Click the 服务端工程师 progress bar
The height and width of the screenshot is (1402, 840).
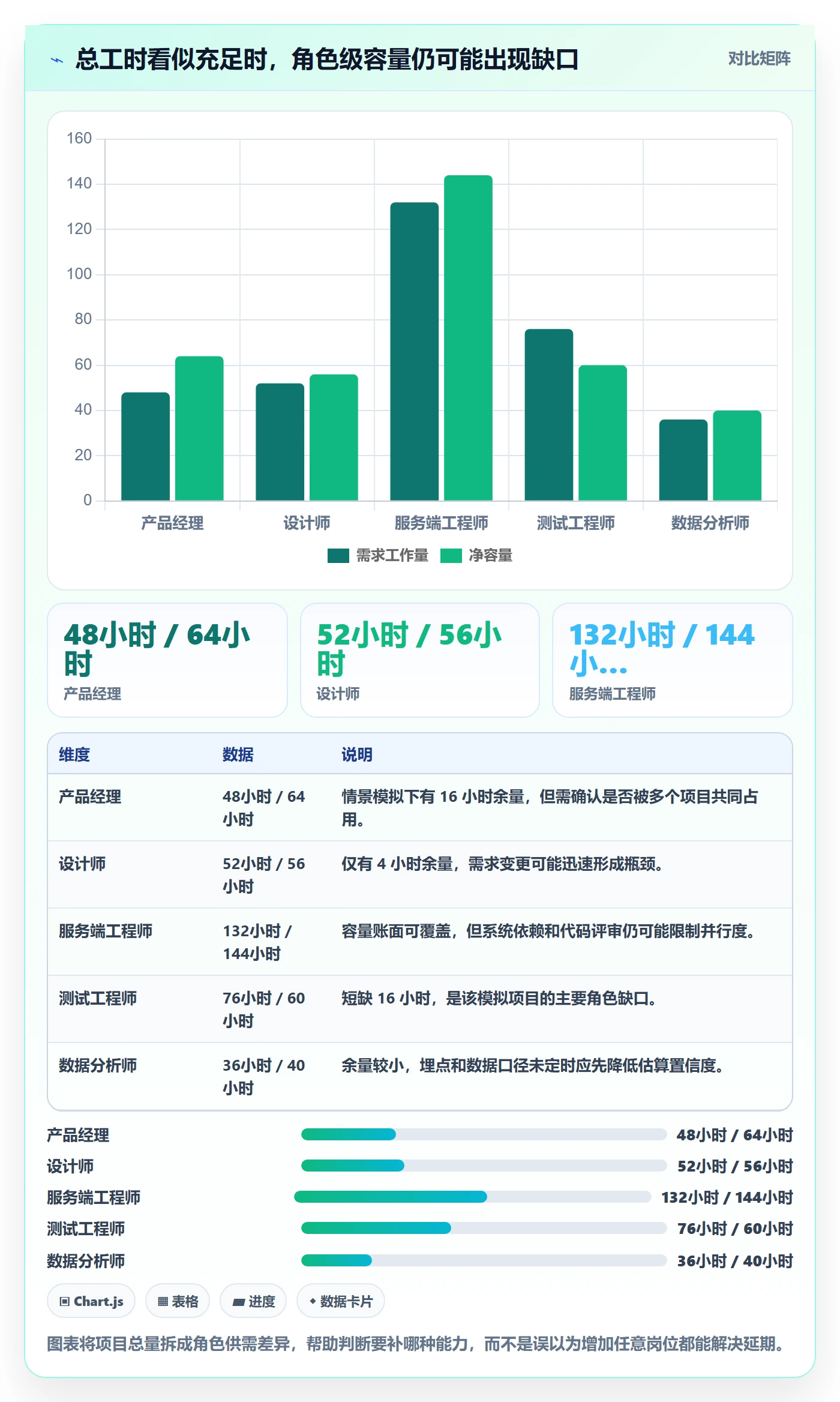coord(473,1197)
